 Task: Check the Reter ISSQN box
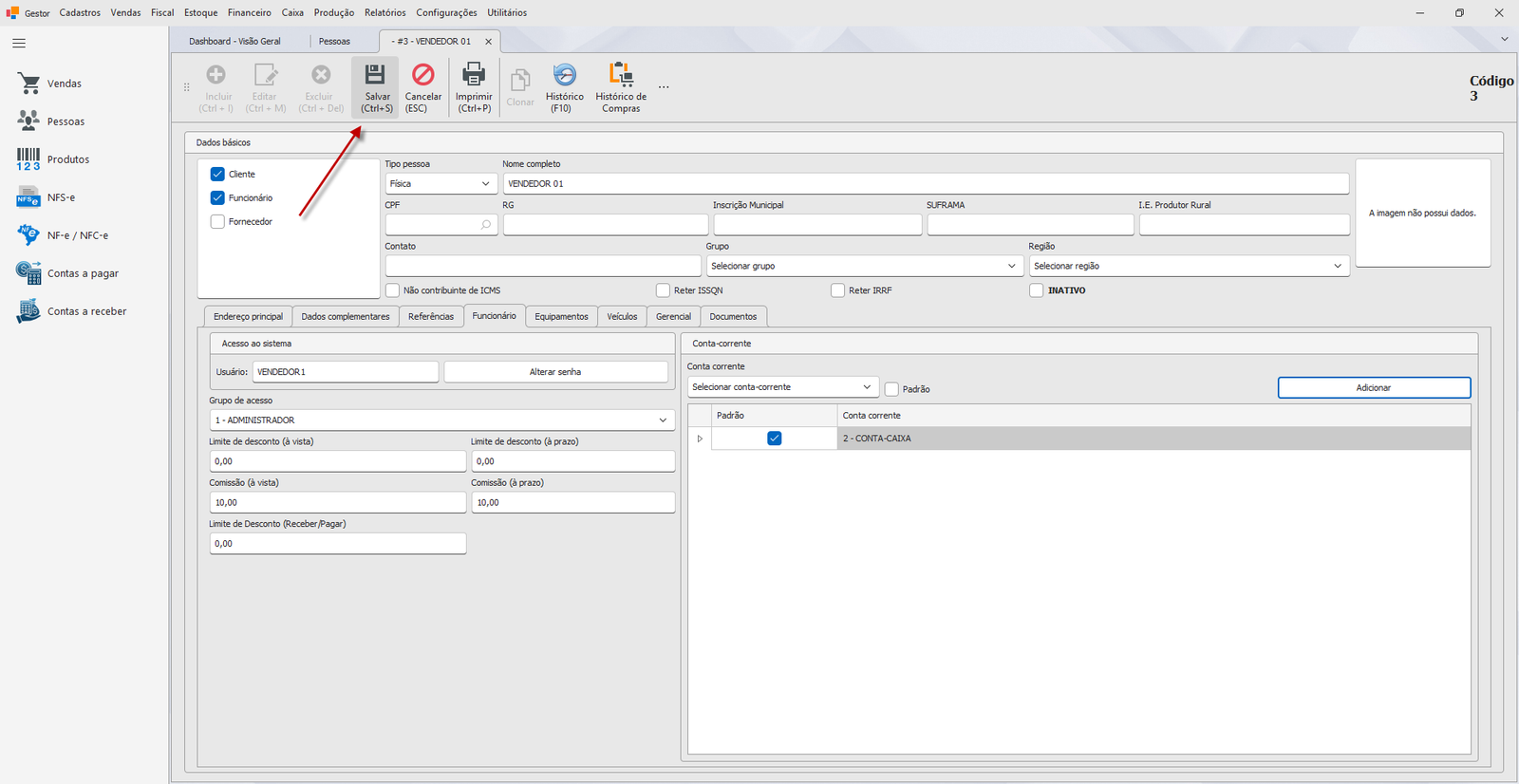(663, 290)
